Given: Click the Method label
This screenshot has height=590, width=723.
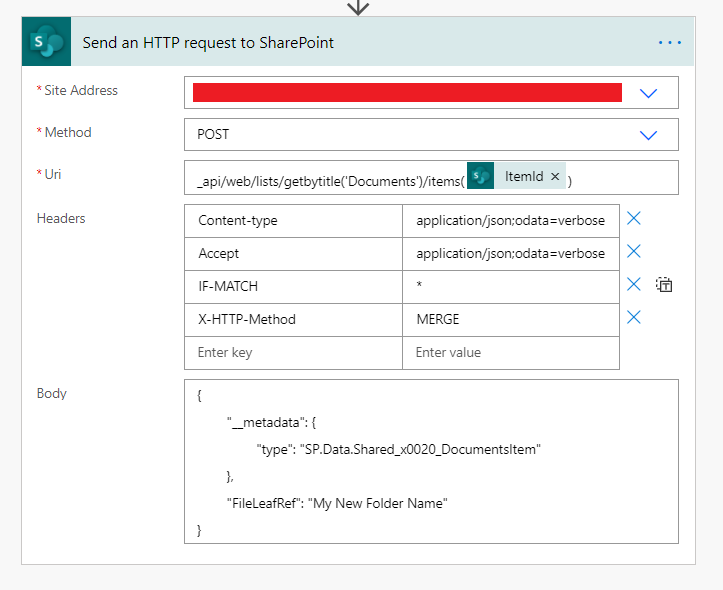Looking at the screenshot, I should point(68,132).
